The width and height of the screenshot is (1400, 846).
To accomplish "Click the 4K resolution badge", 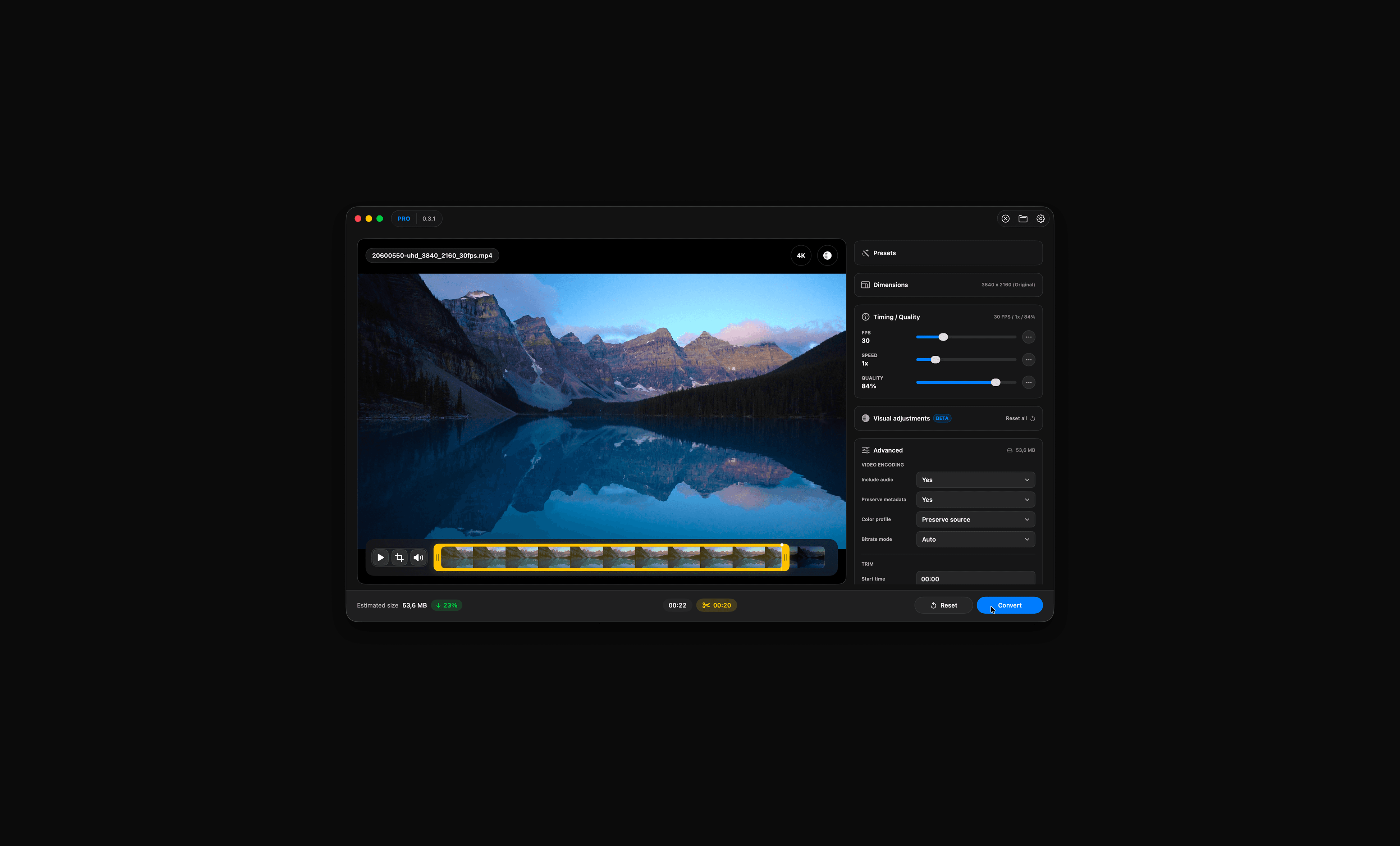I will 801,255.
